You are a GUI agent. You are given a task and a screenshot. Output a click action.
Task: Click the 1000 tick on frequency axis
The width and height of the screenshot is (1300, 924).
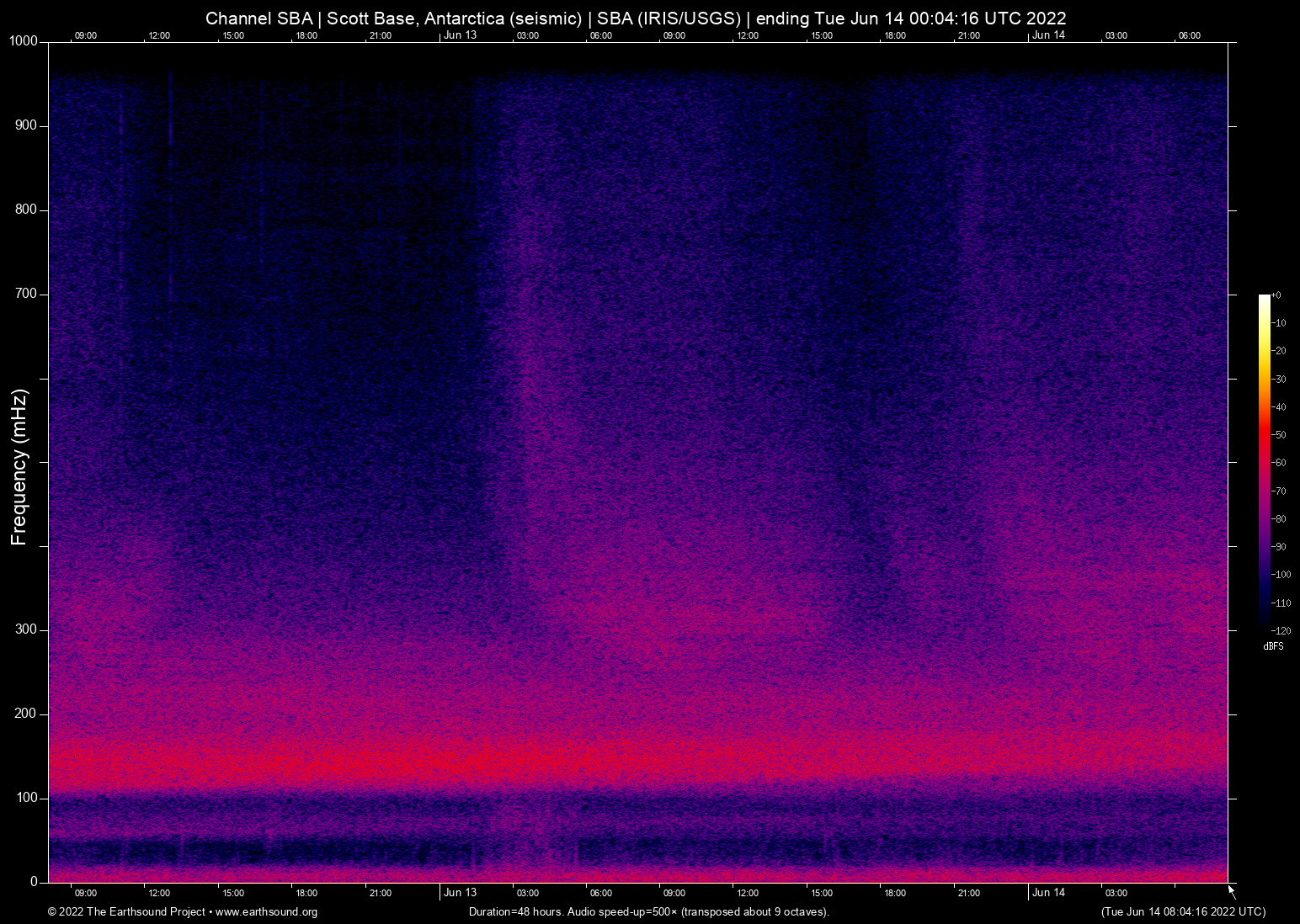[24, 42]
